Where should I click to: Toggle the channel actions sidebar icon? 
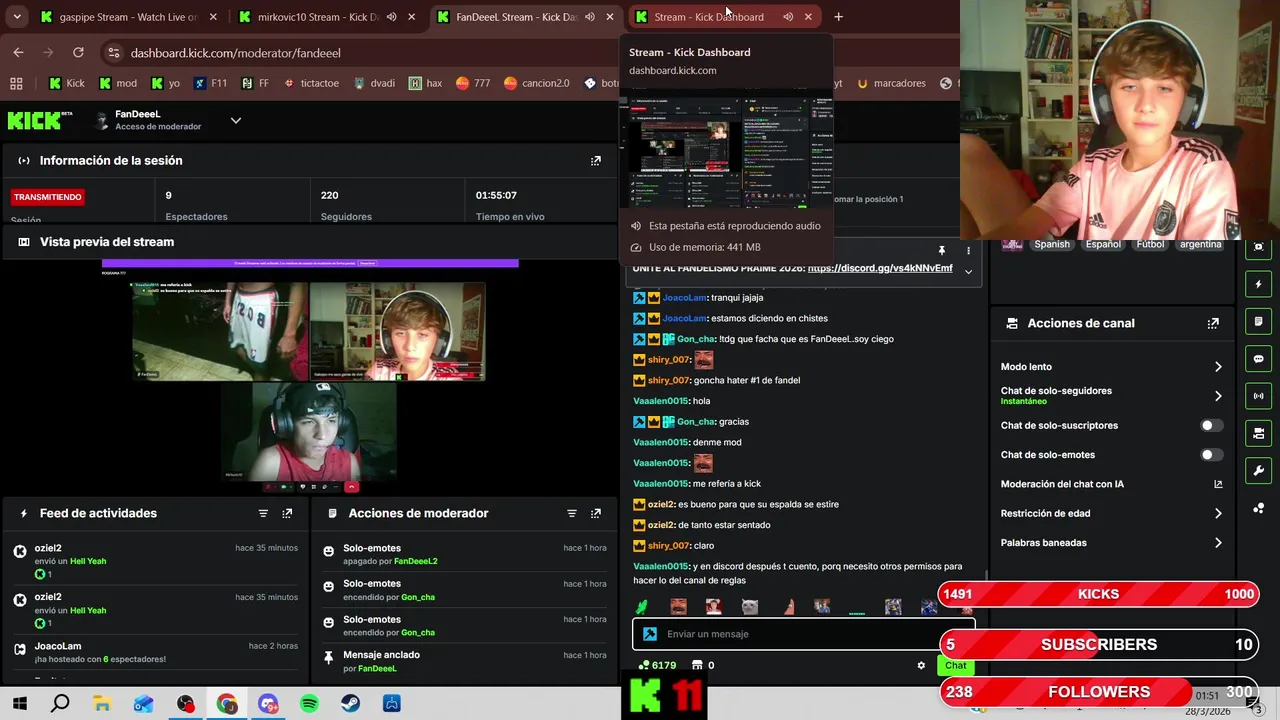(1258, 433)
